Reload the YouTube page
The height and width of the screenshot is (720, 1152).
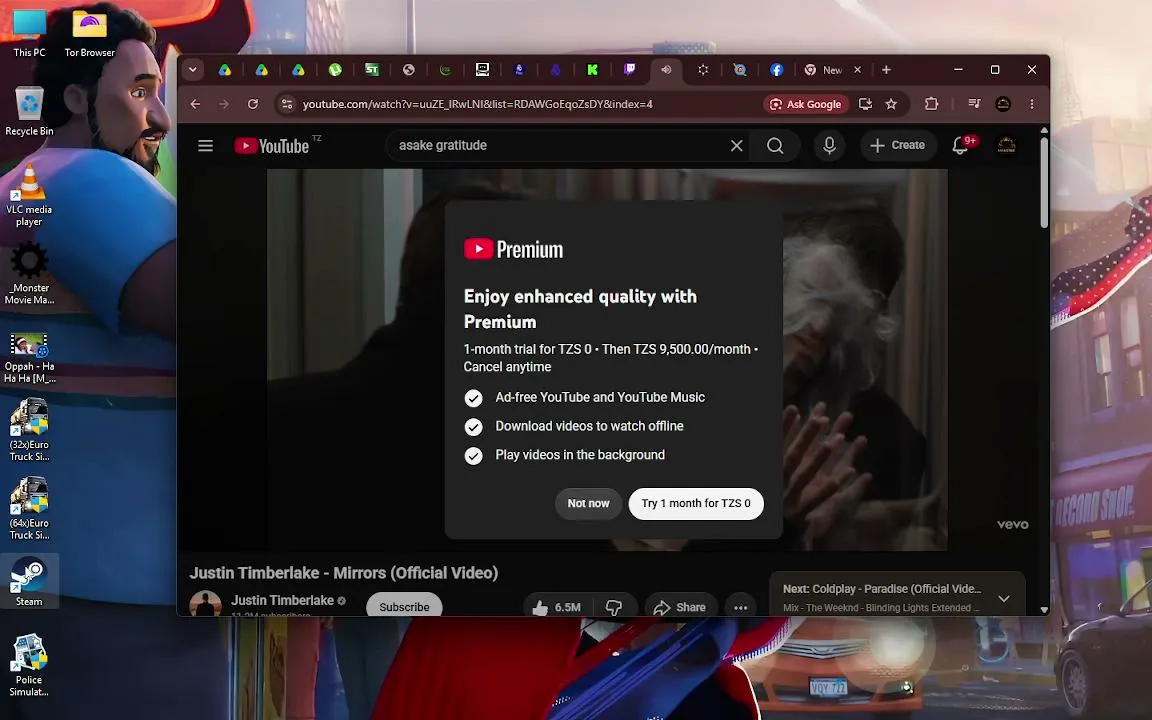click(253, 104)
